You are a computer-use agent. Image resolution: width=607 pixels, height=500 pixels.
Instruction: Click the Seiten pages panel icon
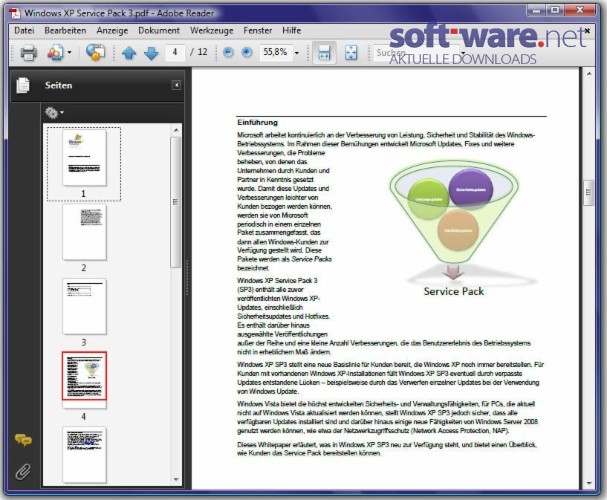tap(23, 85)
